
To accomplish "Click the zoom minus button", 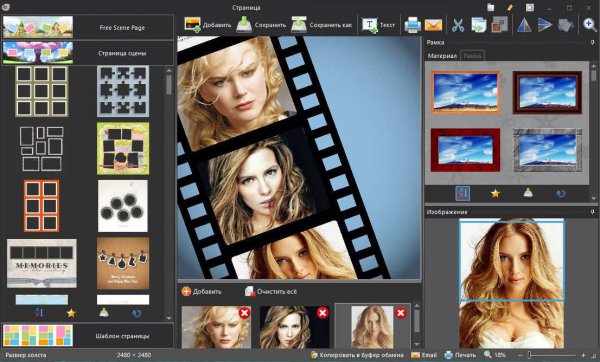I will point(520,355).
